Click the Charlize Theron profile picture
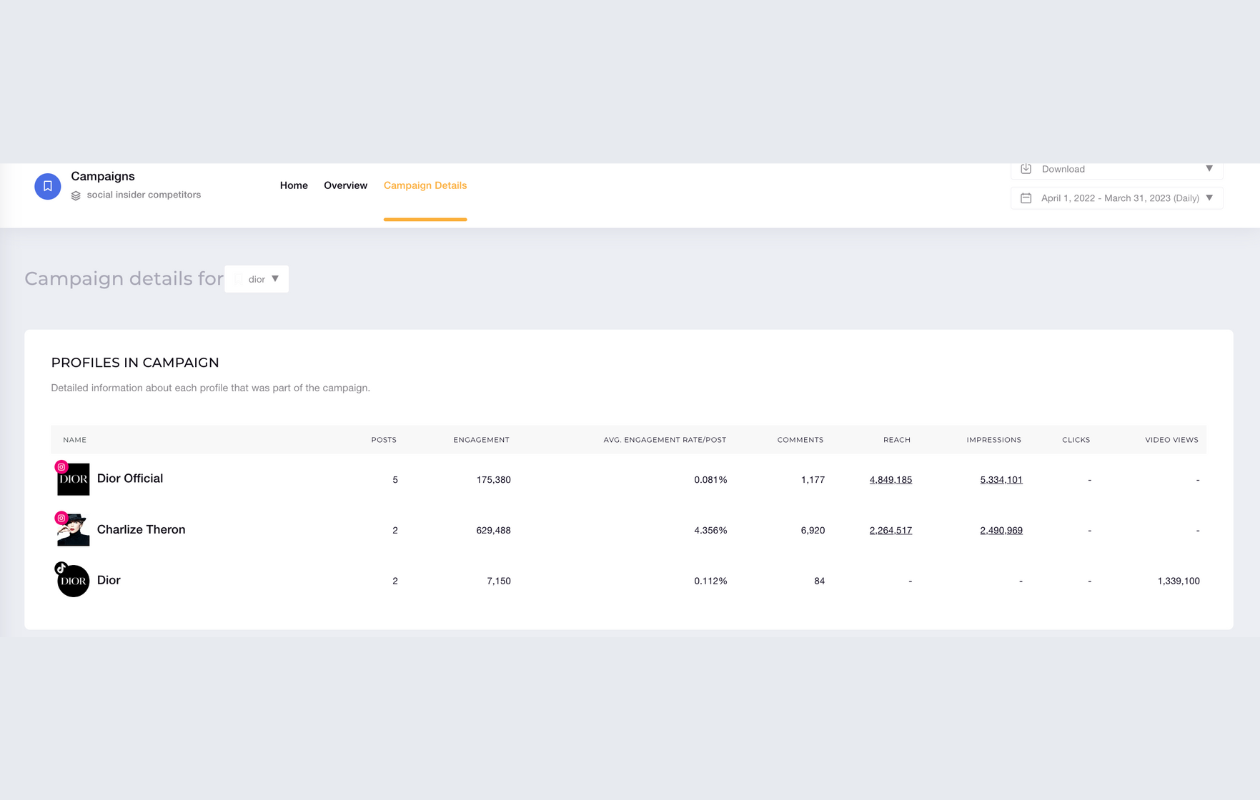Screen dimensions: 1260x800 (x=73, y=530)
